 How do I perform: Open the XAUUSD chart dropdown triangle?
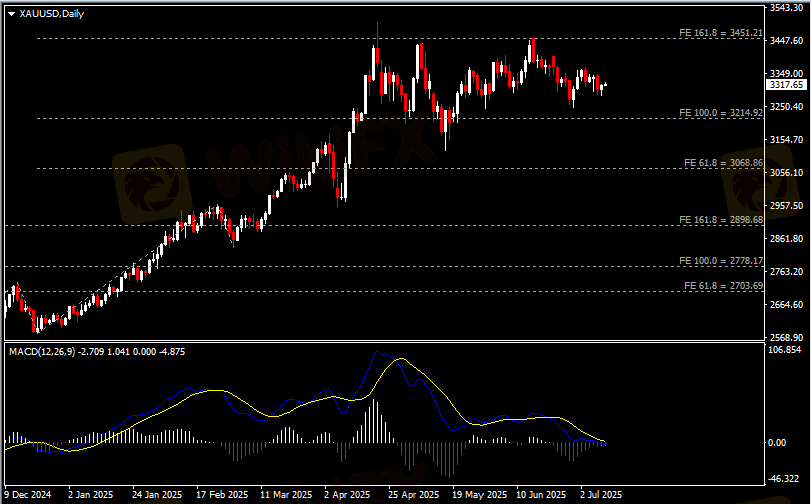point(12,14)
